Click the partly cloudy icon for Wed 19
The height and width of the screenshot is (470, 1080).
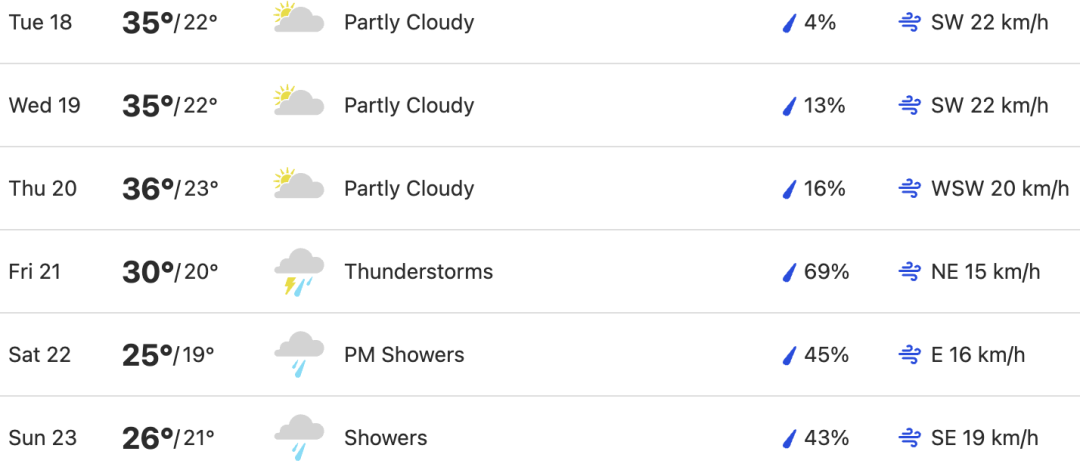click(299, 100)
